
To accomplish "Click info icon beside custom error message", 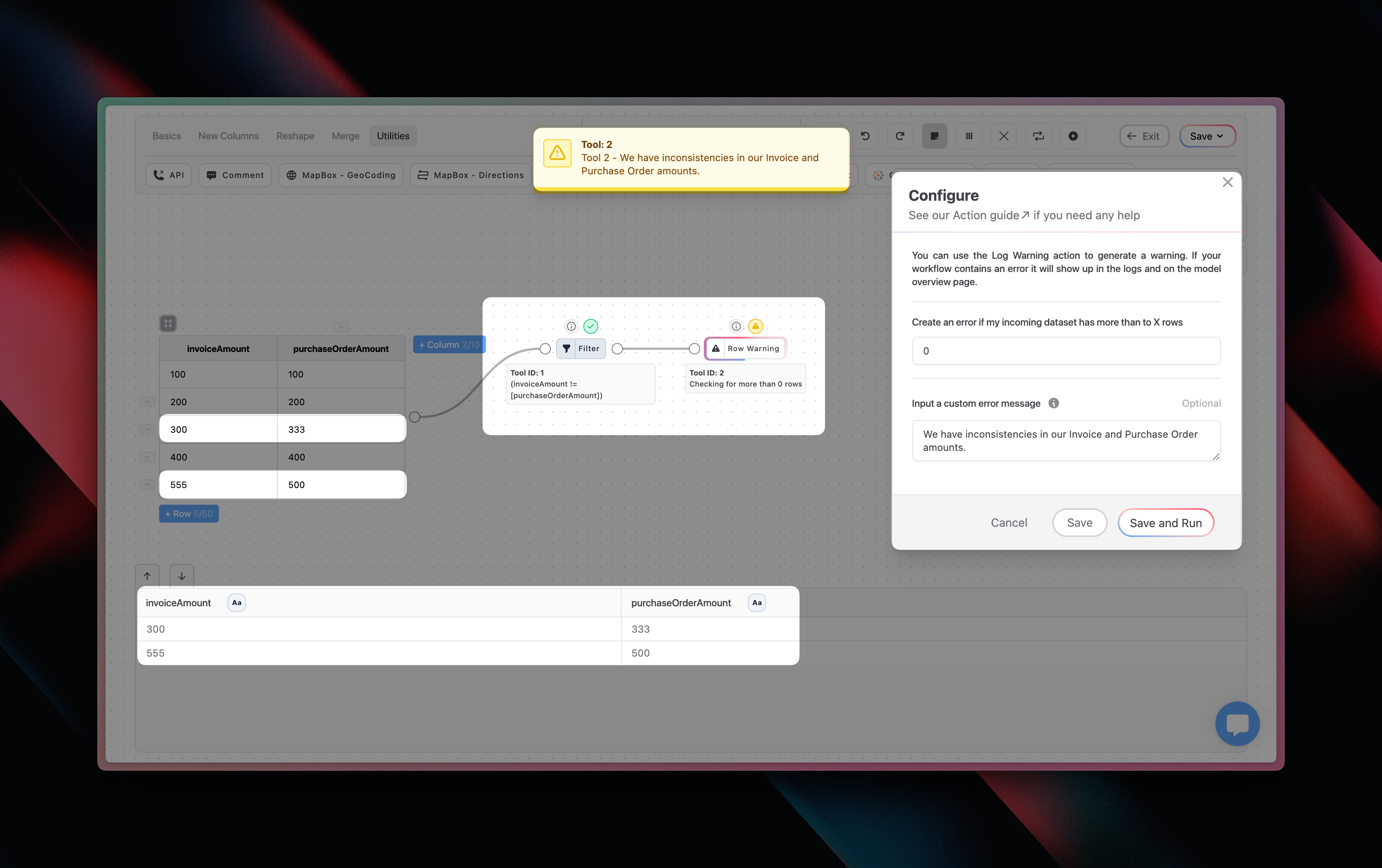I will tap(1054, 404).
